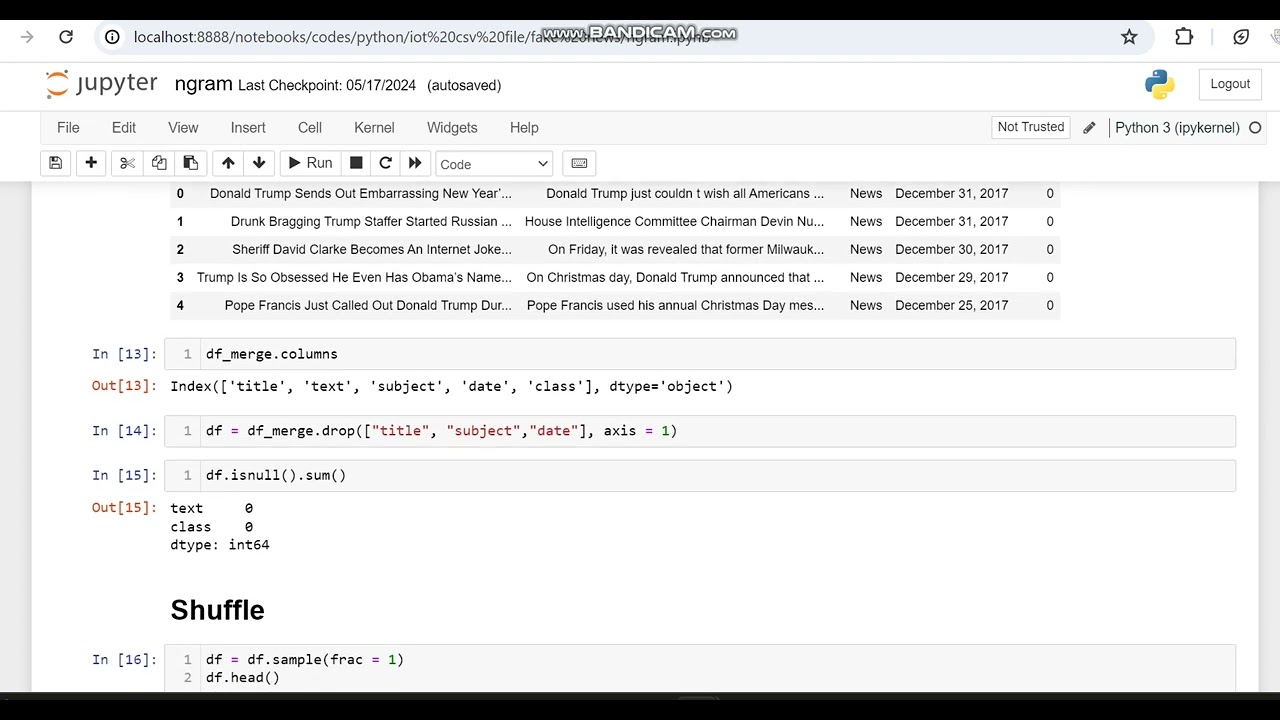The height and width of the screenshot is (720, 1280).
Task: Click the Last Checkpoint 05/17/2024 text
Action: click(x=327, y=85)
